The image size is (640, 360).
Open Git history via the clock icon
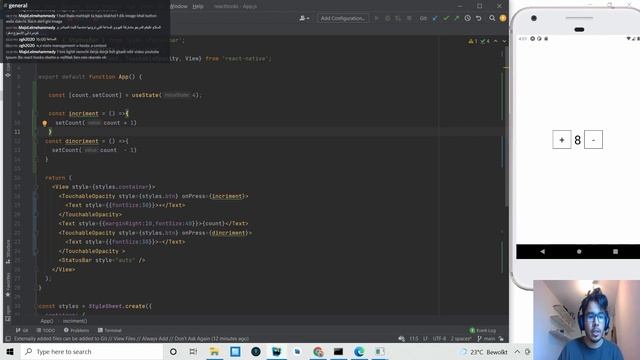468,18
